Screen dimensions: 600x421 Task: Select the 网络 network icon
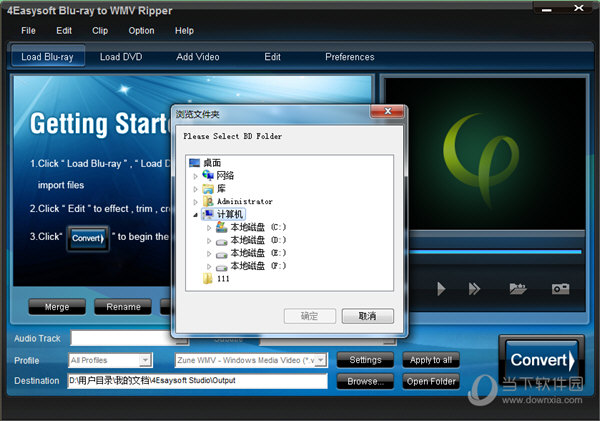pos(208,175)
